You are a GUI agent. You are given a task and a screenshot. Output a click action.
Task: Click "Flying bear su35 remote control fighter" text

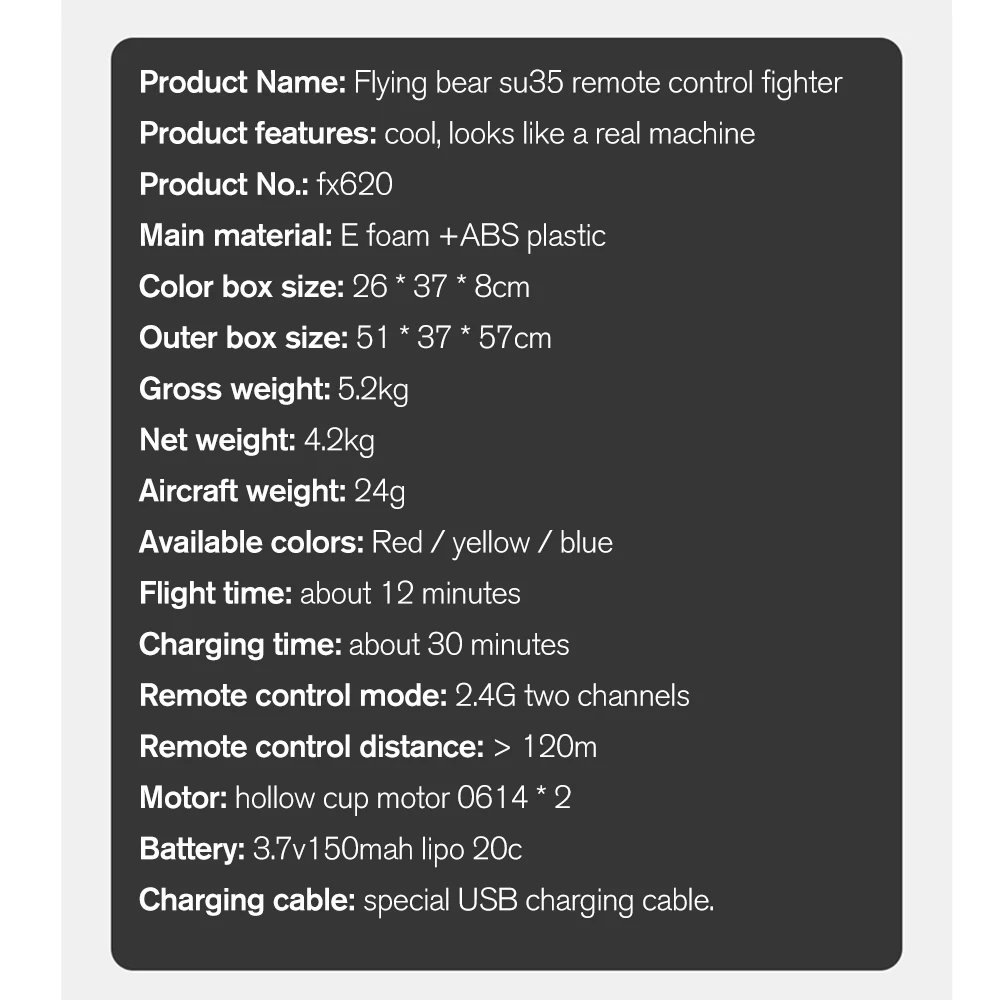(598, 82)
